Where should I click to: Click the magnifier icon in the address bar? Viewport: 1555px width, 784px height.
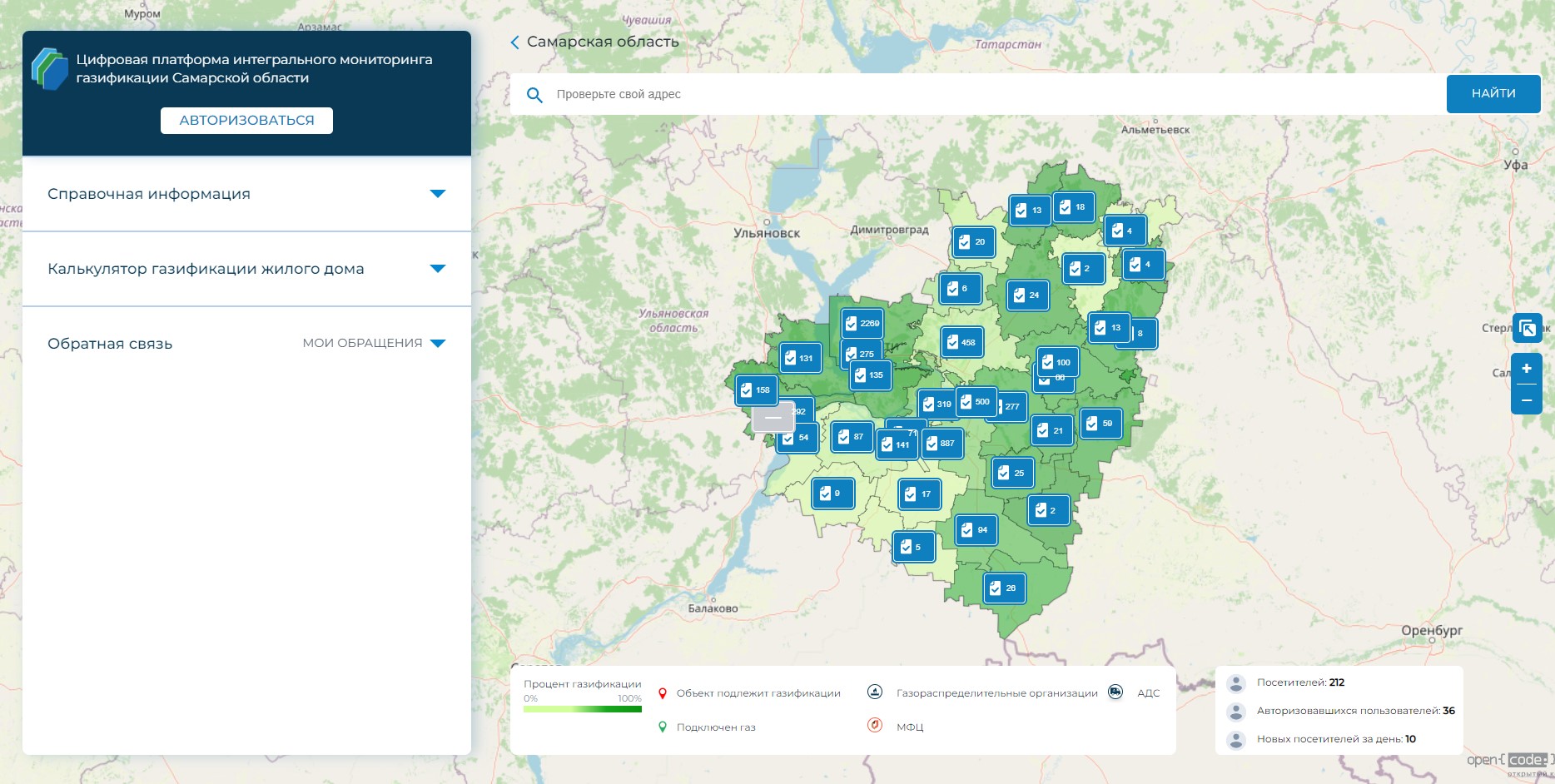(534, 95)
